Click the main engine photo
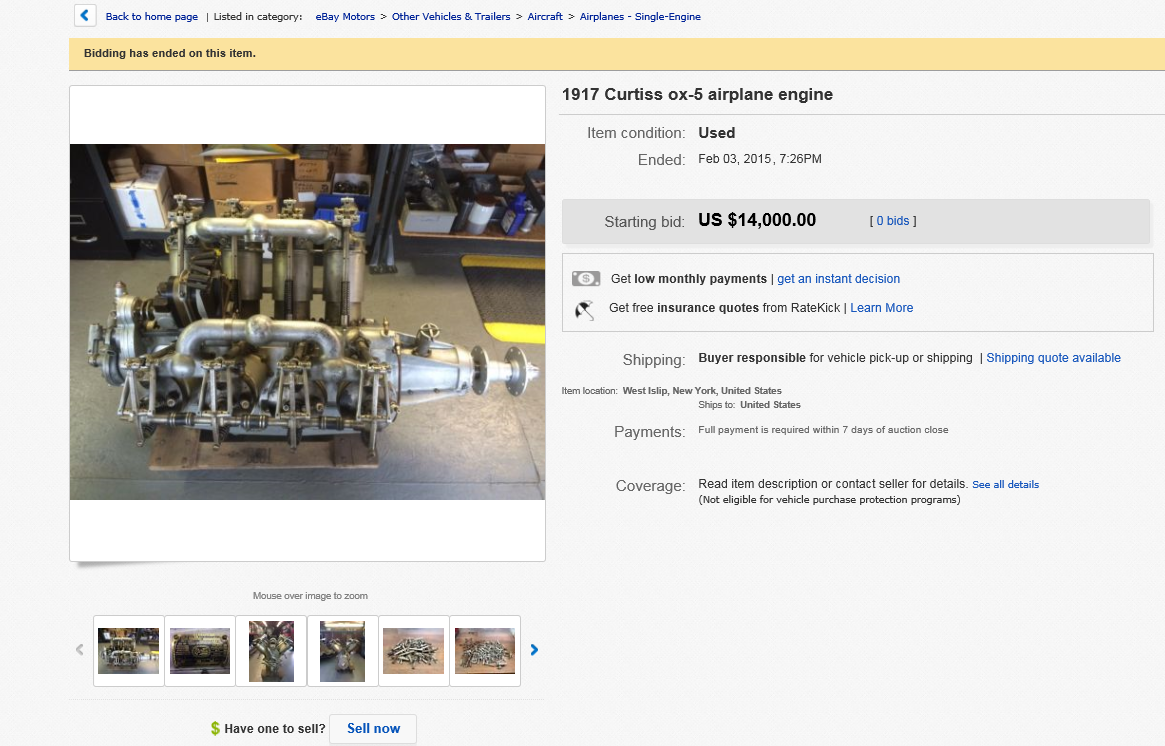This screenshot has width=1165, height=746. point(307,322)
